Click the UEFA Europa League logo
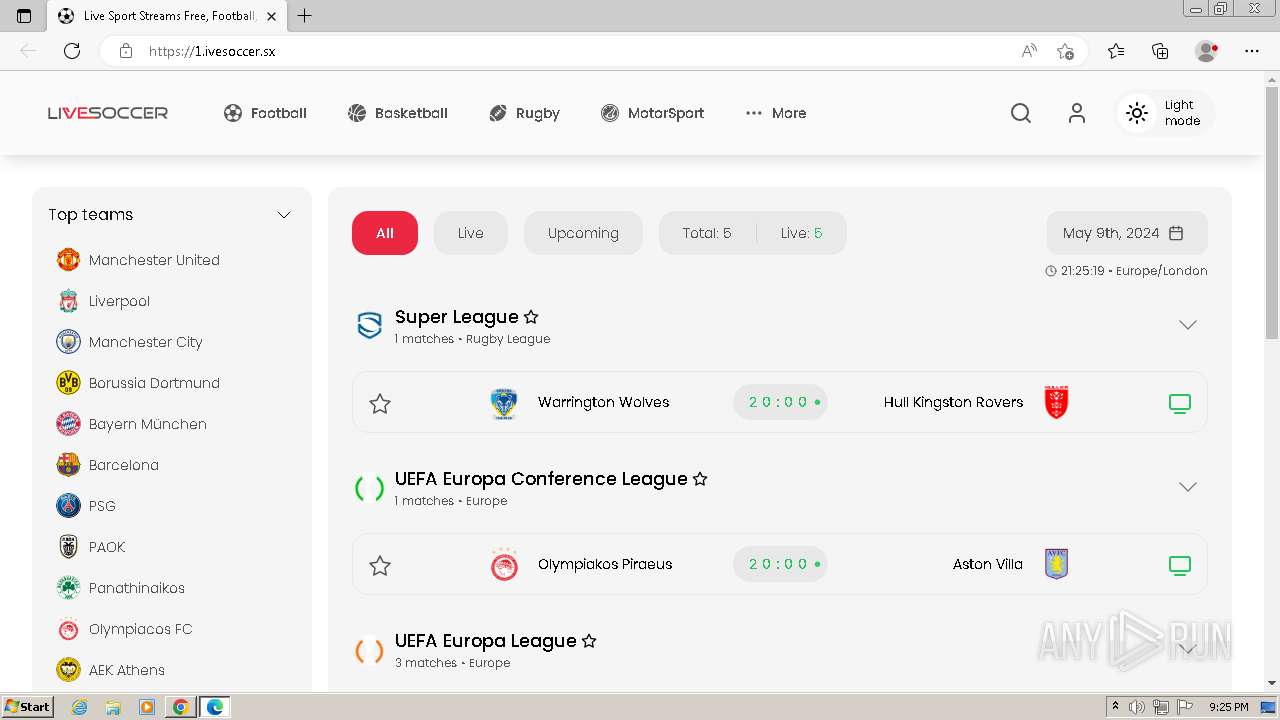Image resolution: width=1280 pixels, height=720 pixels. 370,650
